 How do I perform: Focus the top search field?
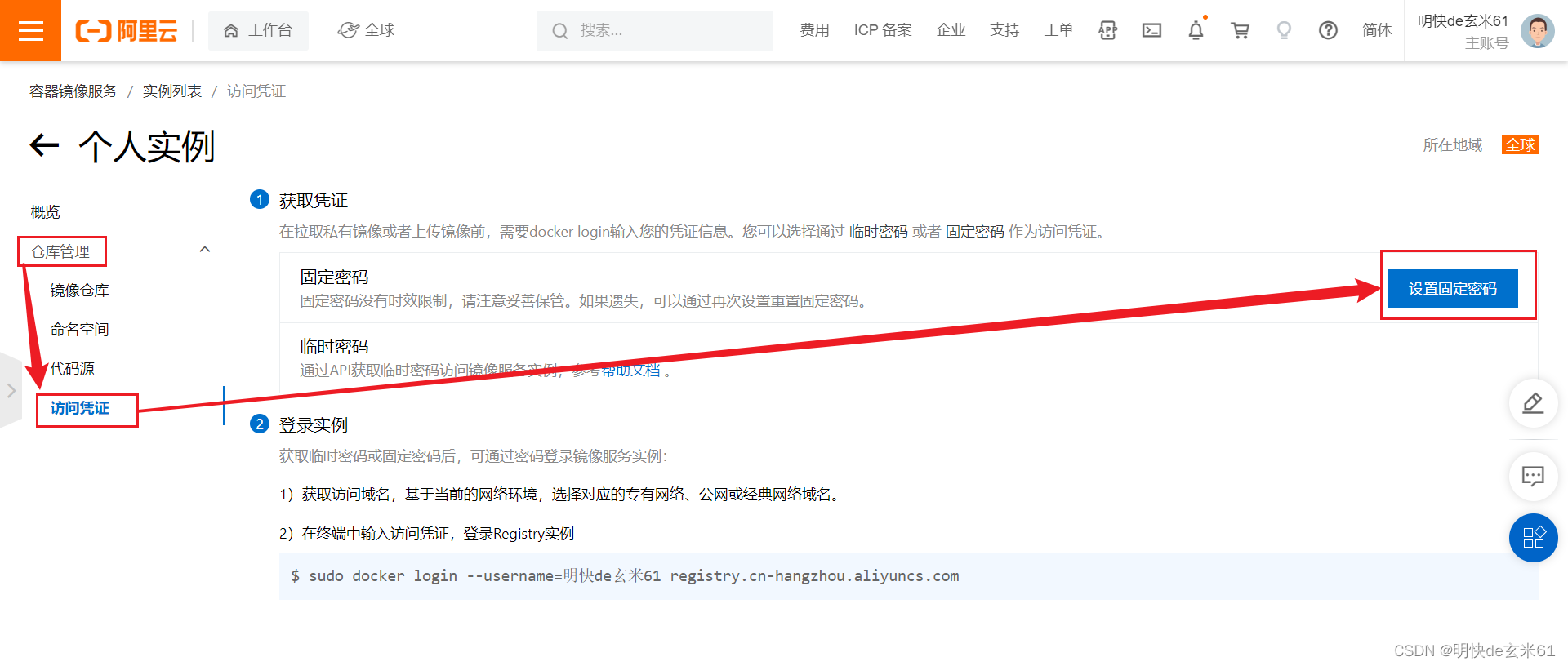tap(654, 31)
